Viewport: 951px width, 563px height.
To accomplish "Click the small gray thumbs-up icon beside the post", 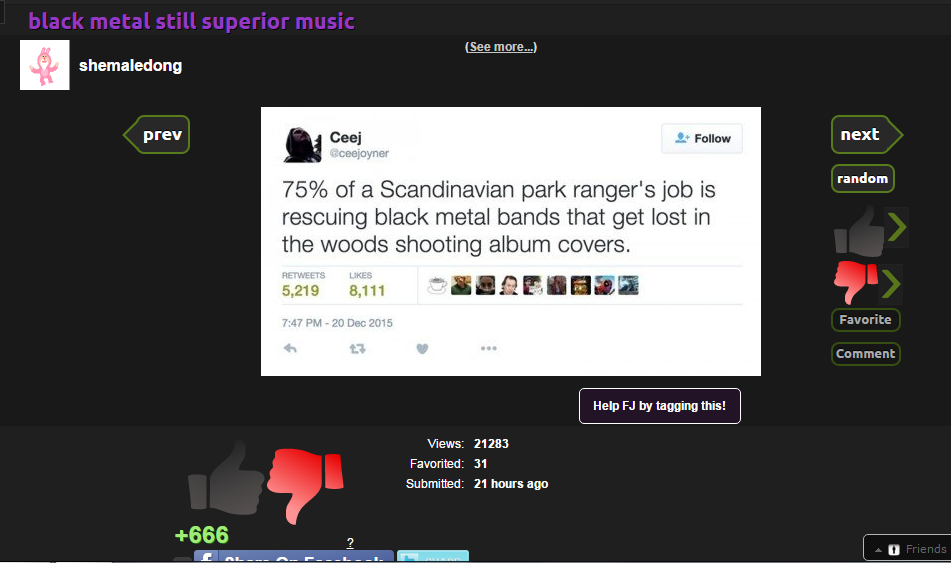I will coord(859,232).
